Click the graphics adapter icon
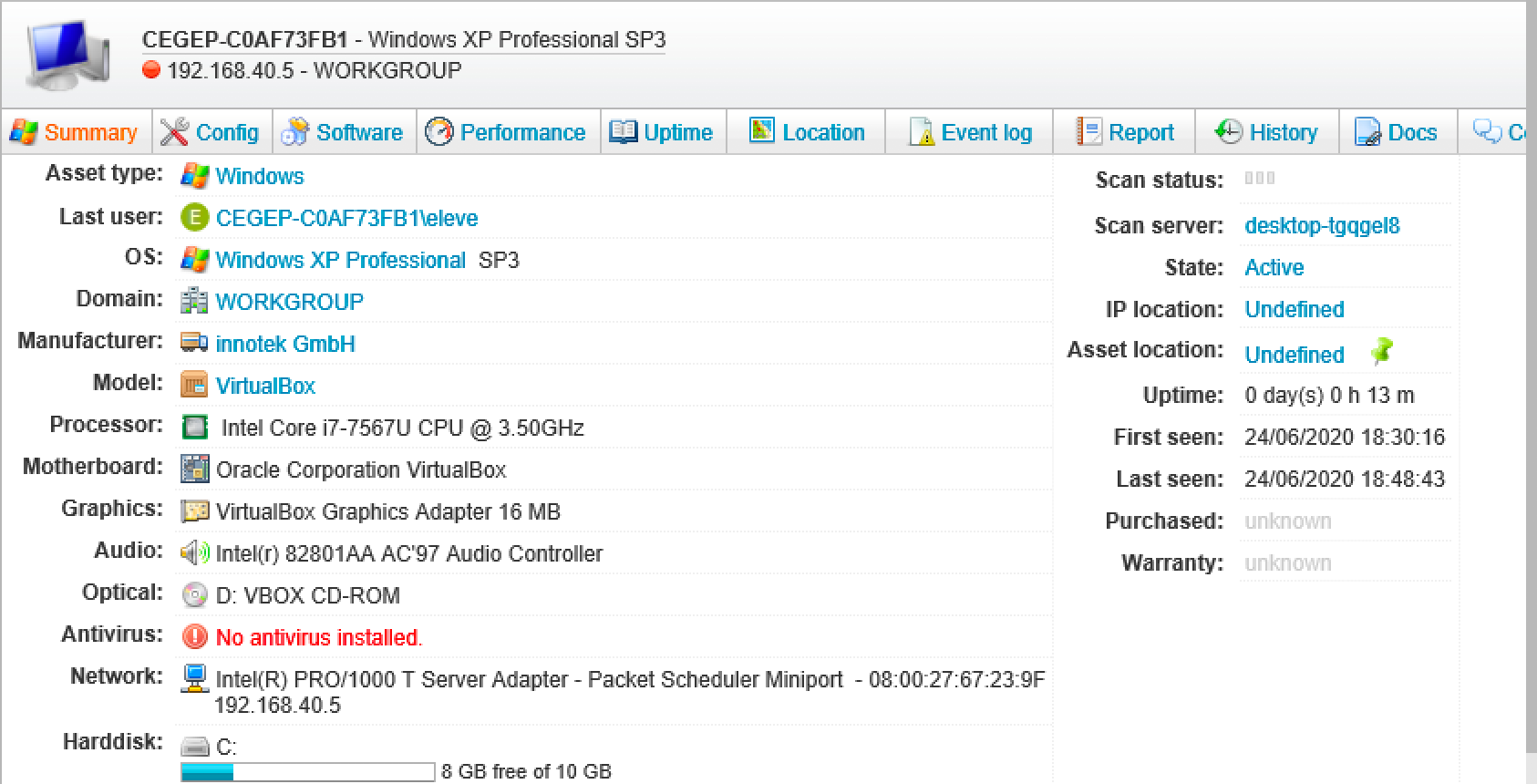 (x=194, y=511)
